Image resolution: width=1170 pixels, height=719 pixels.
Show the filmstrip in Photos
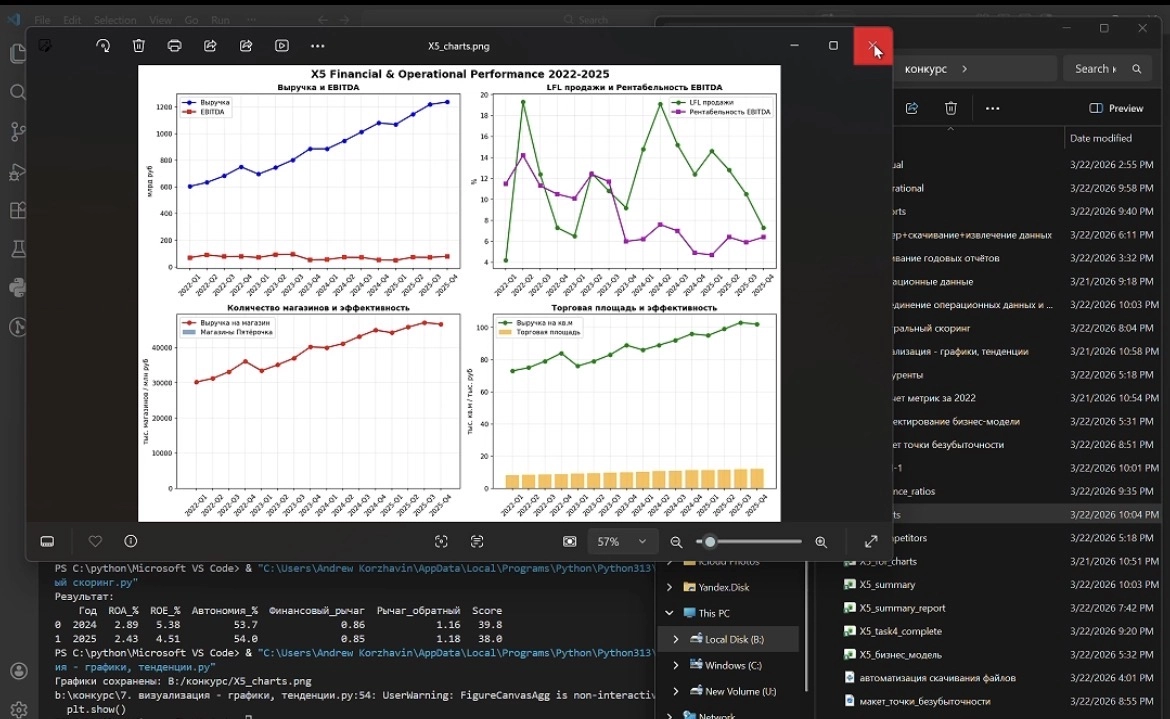(x=47, y=541)
